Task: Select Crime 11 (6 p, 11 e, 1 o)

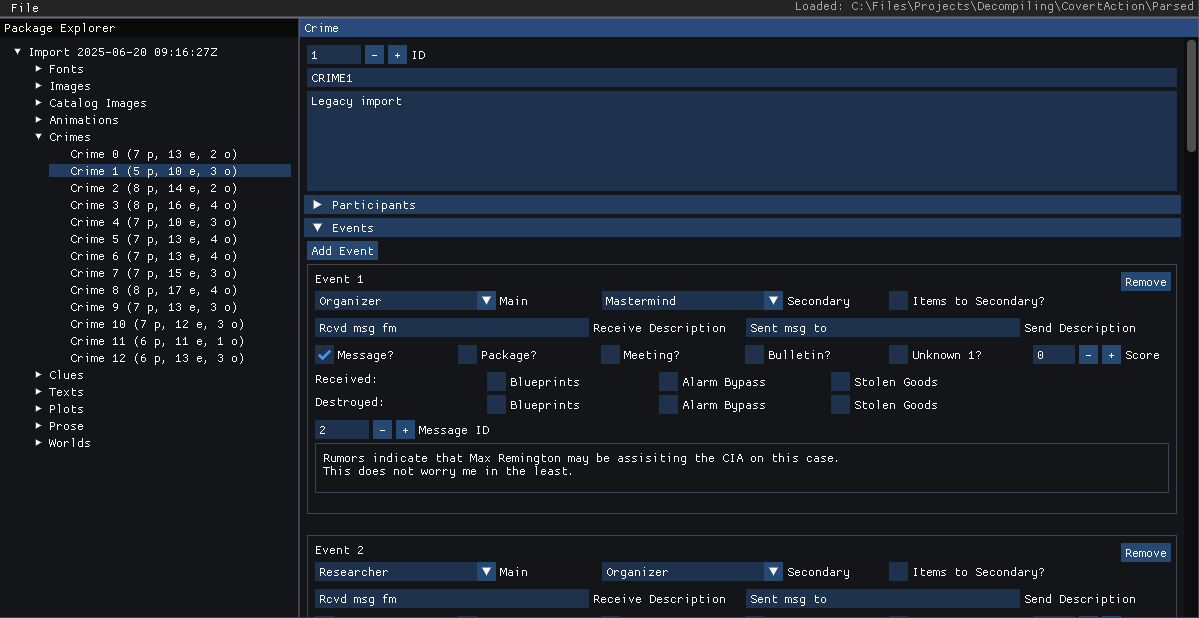Action: pos(170,341)
